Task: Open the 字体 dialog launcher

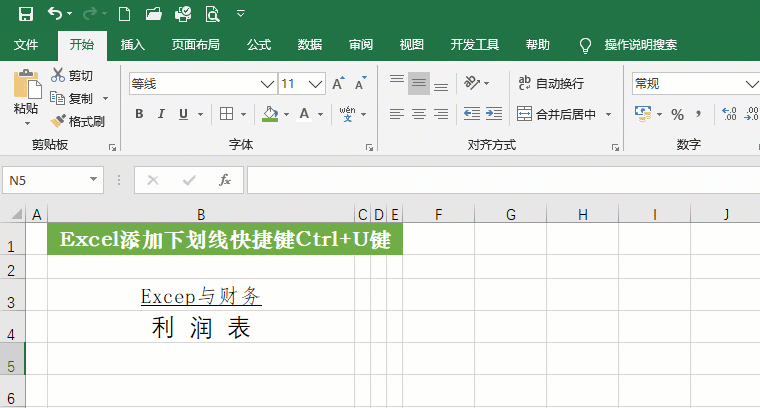Action: (369, 147)
